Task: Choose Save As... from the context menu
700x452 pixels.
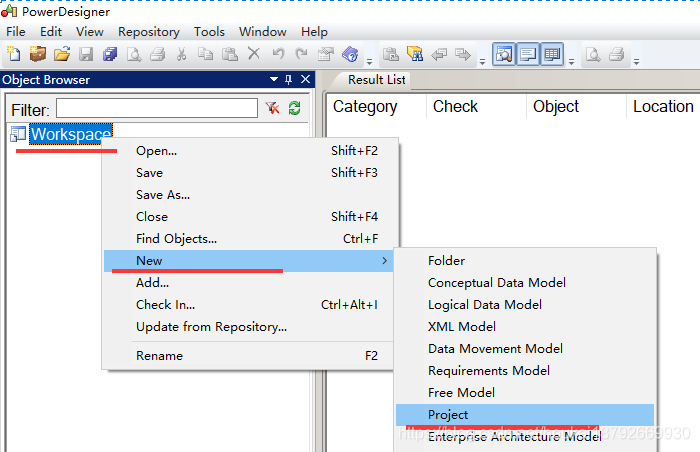Action: pyautogui.click(x=249, y=195)
